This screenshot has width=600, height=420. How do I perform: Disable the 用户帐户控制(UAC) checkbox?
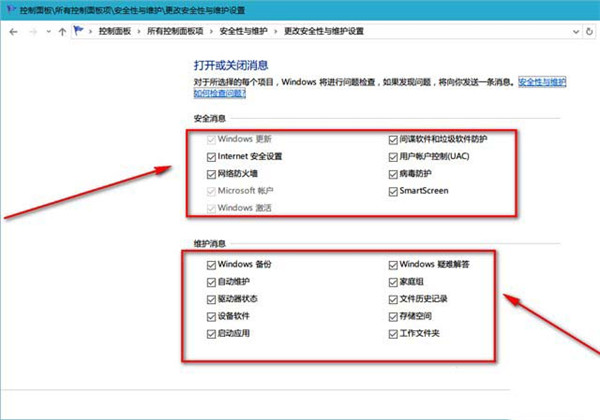[392, 156]
